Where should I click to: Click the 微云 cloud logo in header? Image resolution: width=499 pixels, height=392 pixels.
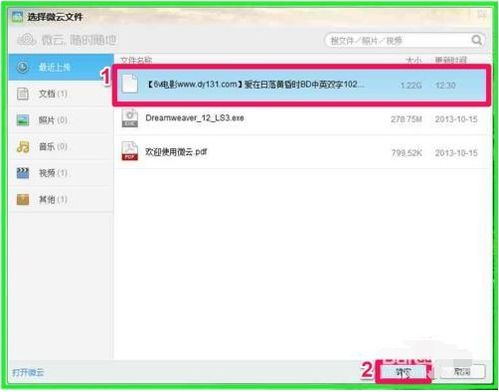pyautogui.click(x=26, y=40)
